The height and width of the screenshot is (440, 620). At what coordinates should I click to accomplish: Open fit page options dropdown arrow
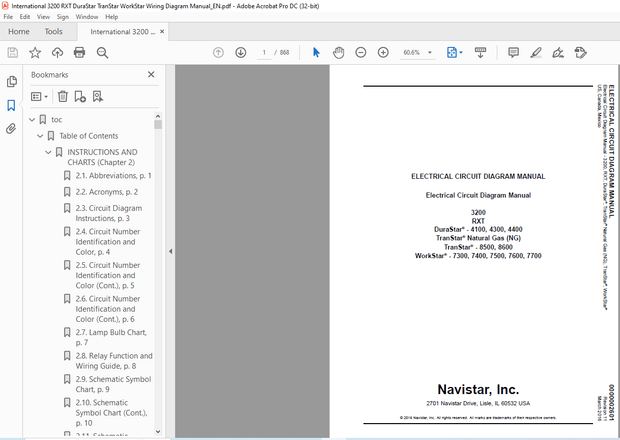coord(461,53)
